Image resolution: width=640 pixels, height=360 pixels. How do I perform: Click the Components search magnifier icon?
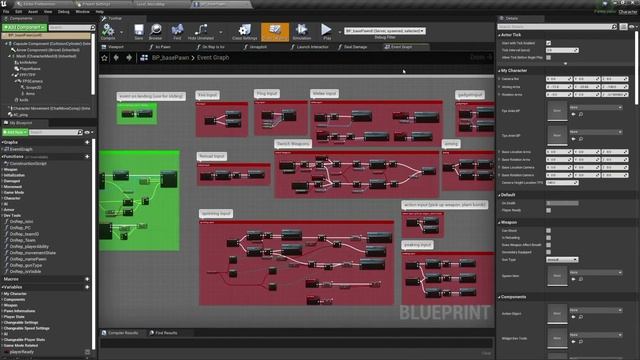pos(92,27)
